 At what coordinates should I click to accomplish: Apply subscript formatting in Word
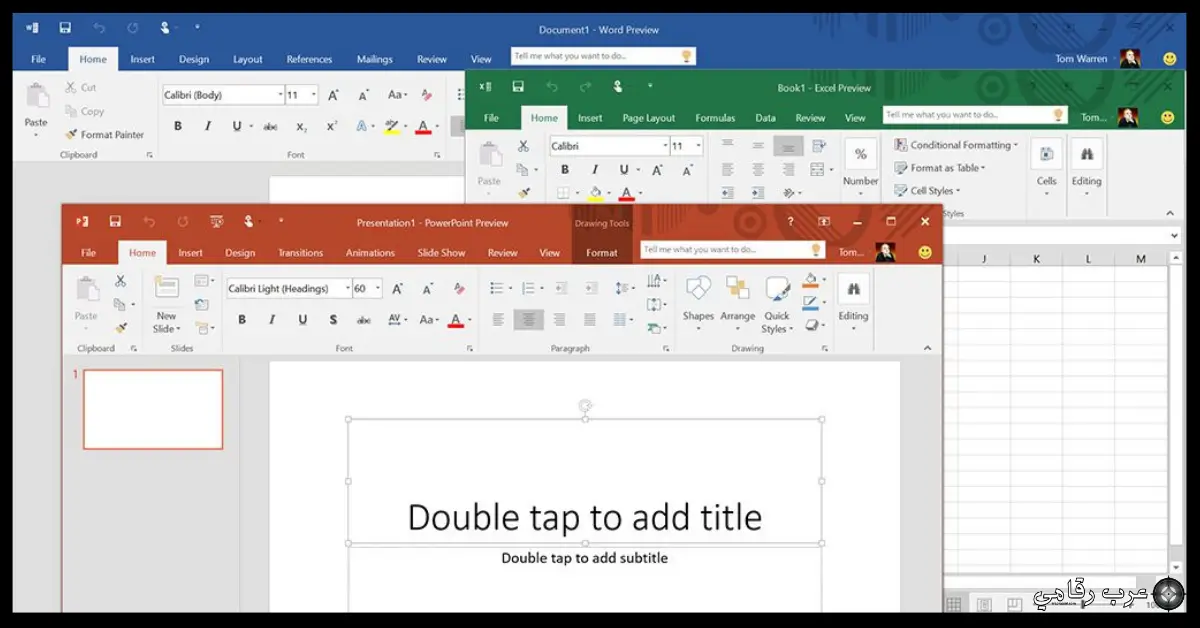pos(301,127)
